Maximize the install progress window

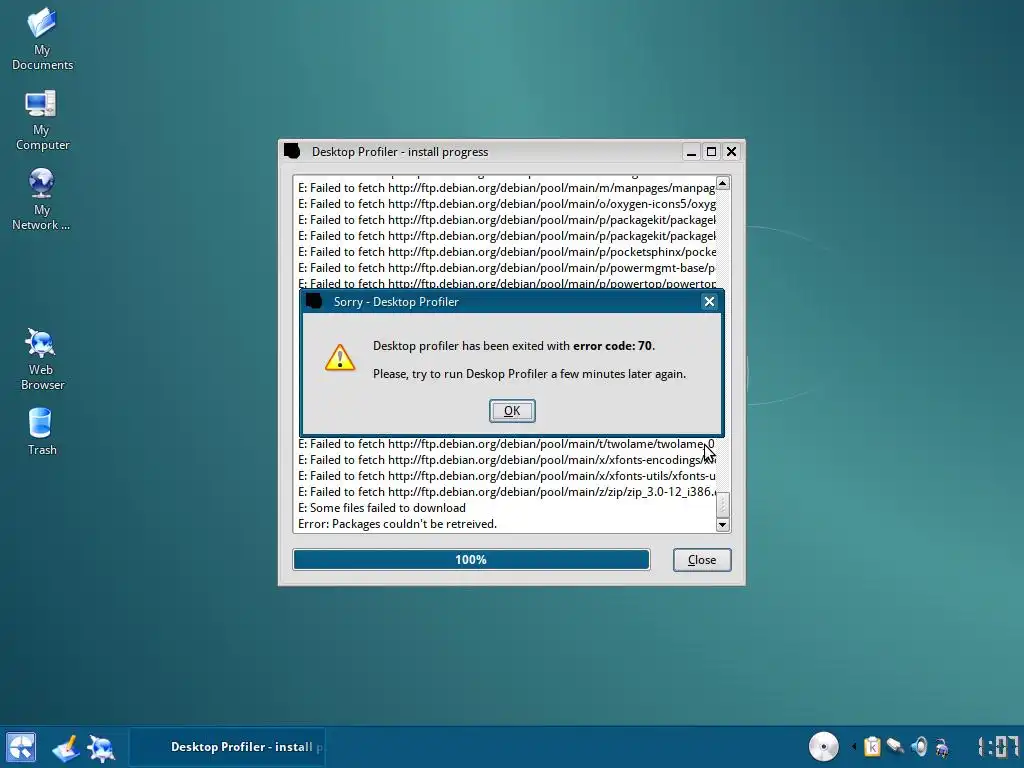(x=712, y=152)
